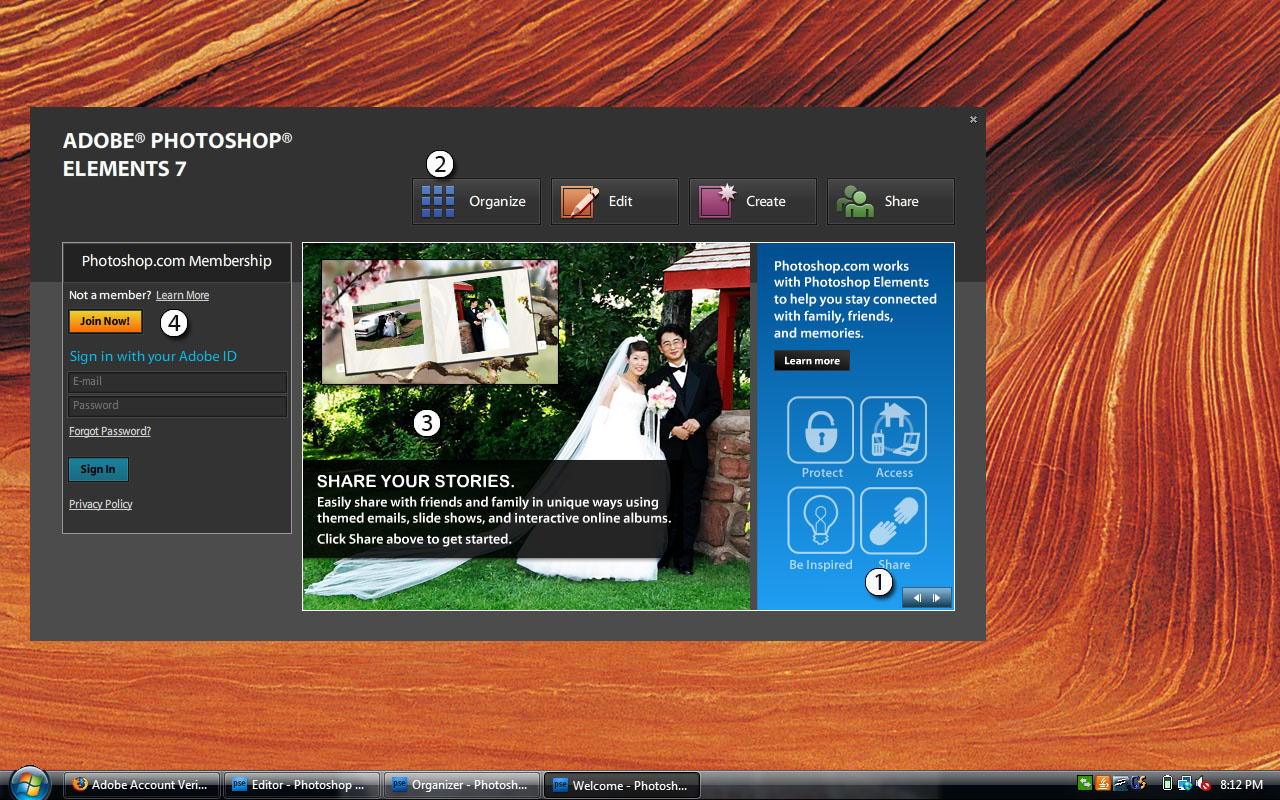Go to previous slide with left arrow
Viewport: 1280px width, 800px height.
[916, 598]
